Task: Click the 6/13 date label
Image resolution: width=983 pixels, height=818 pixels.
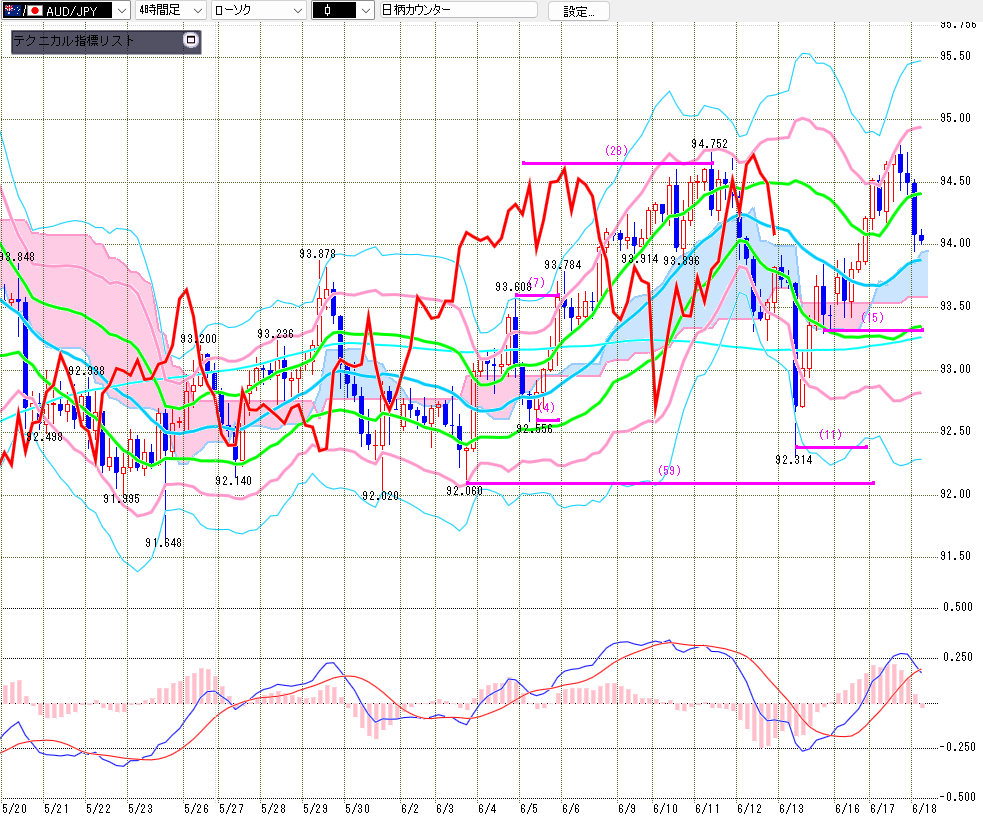Action: point(791,809)
